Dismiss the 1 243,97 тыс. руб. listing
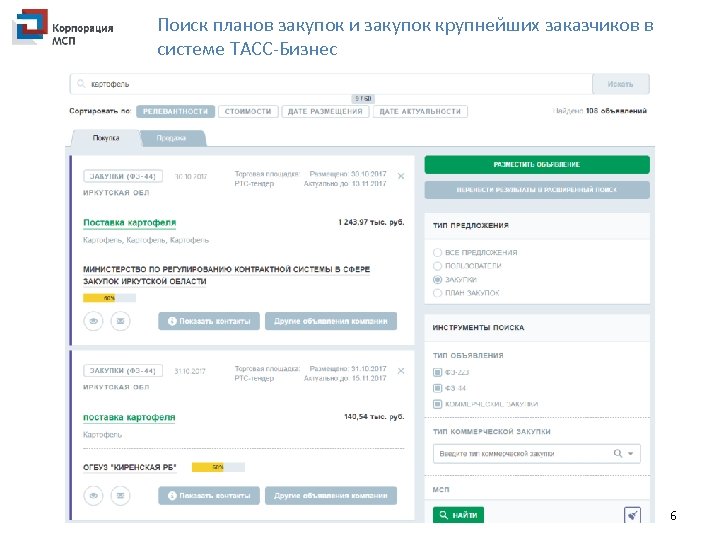 [x=401, y=176]
